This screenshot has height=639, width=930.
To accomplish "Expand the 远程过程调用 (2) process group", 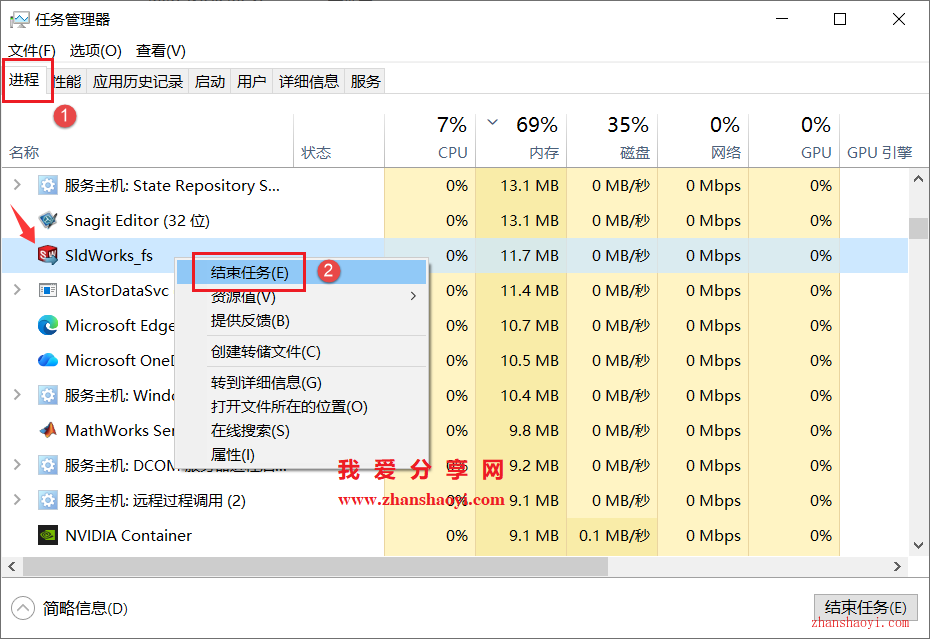I will 17,500.
